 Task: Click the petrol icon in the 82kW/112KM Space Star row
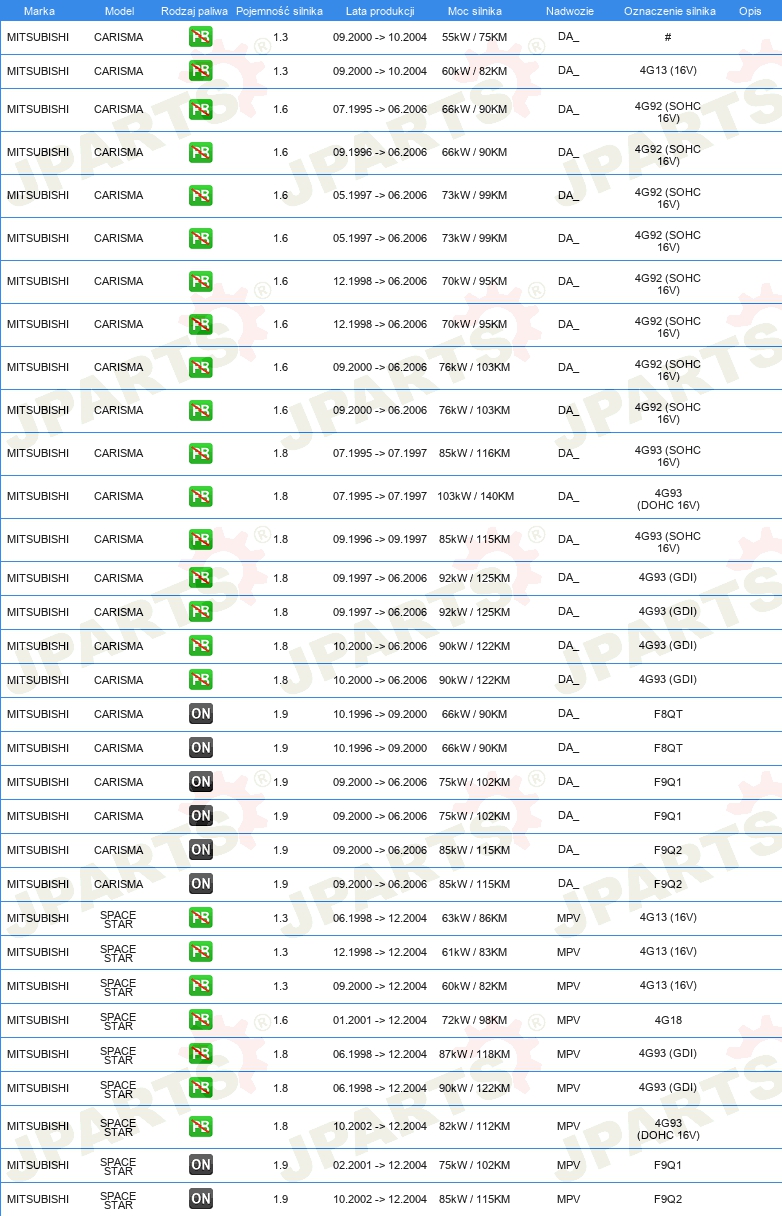point(201,1127)
